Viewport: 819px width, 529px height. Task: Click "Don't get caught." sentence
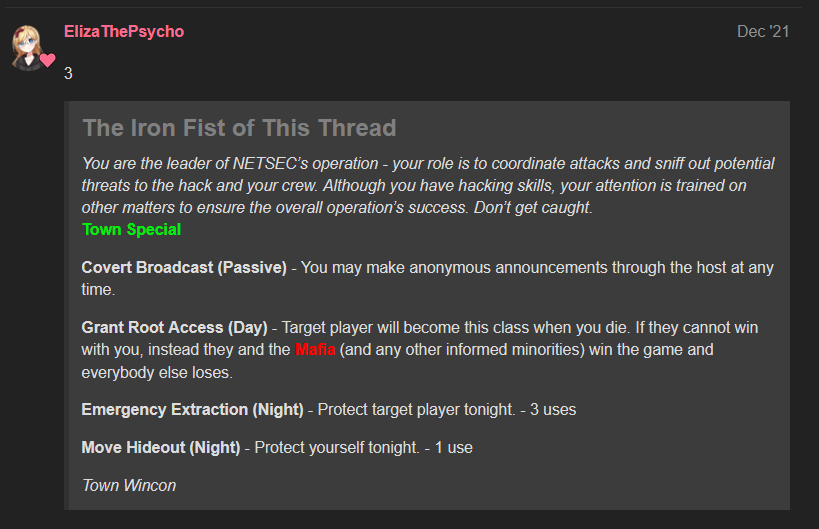click(x=533, y=207)
